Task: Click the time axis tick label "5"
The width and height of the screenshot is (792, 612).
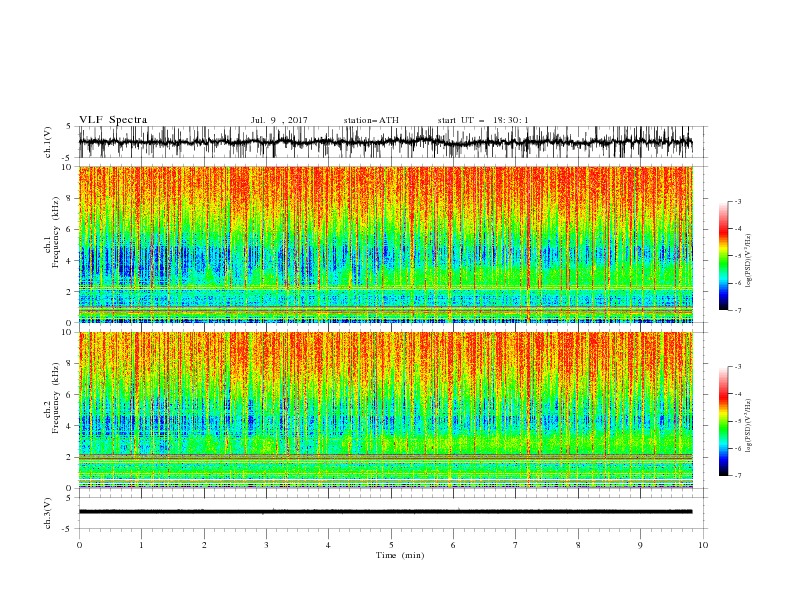Action: pos(391,545)
